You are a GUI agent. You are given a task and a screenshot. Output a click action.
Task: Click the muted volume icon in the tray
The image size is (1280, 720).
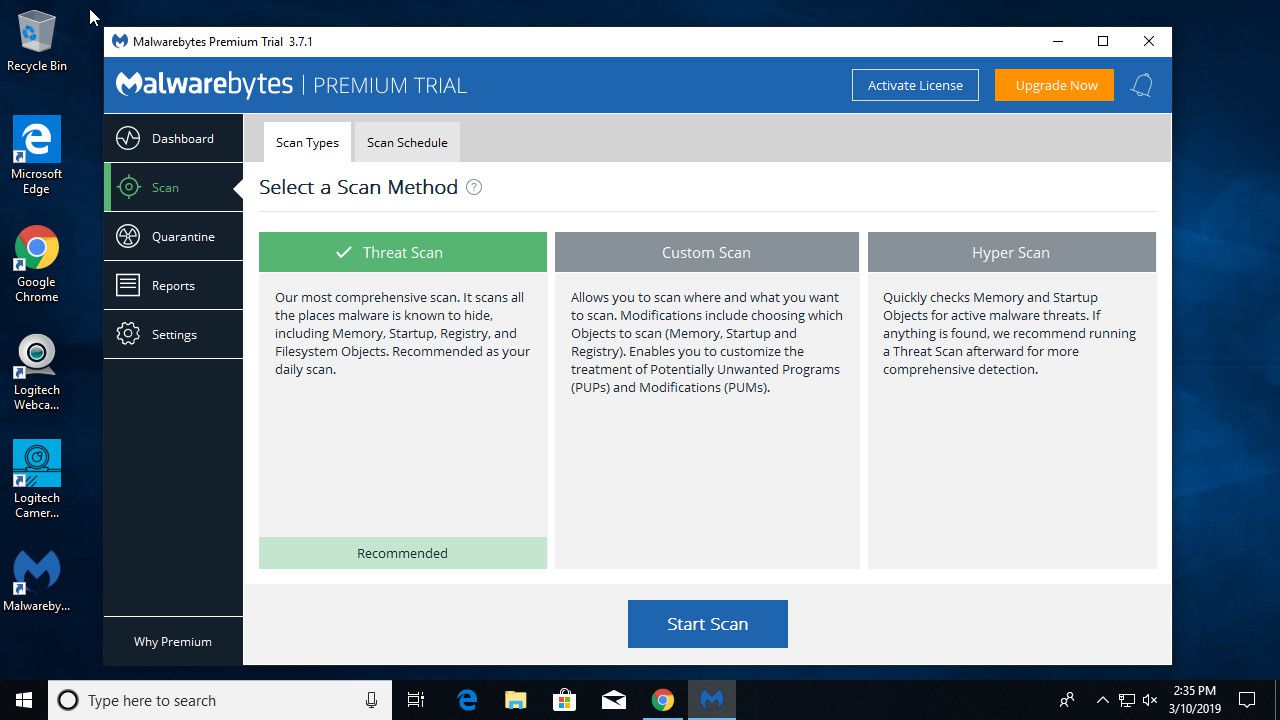pos(1150,700)
